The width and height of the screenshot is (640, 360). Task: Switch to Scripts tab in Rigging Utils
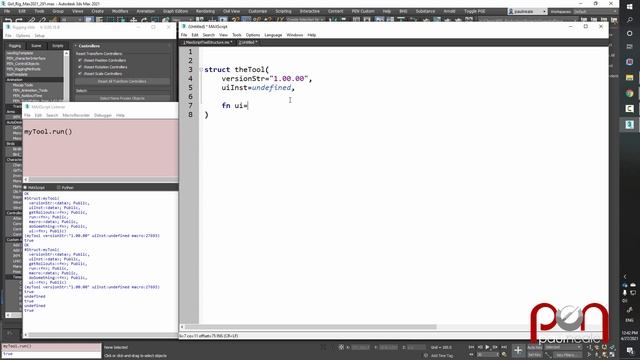(x=58, y=46)
